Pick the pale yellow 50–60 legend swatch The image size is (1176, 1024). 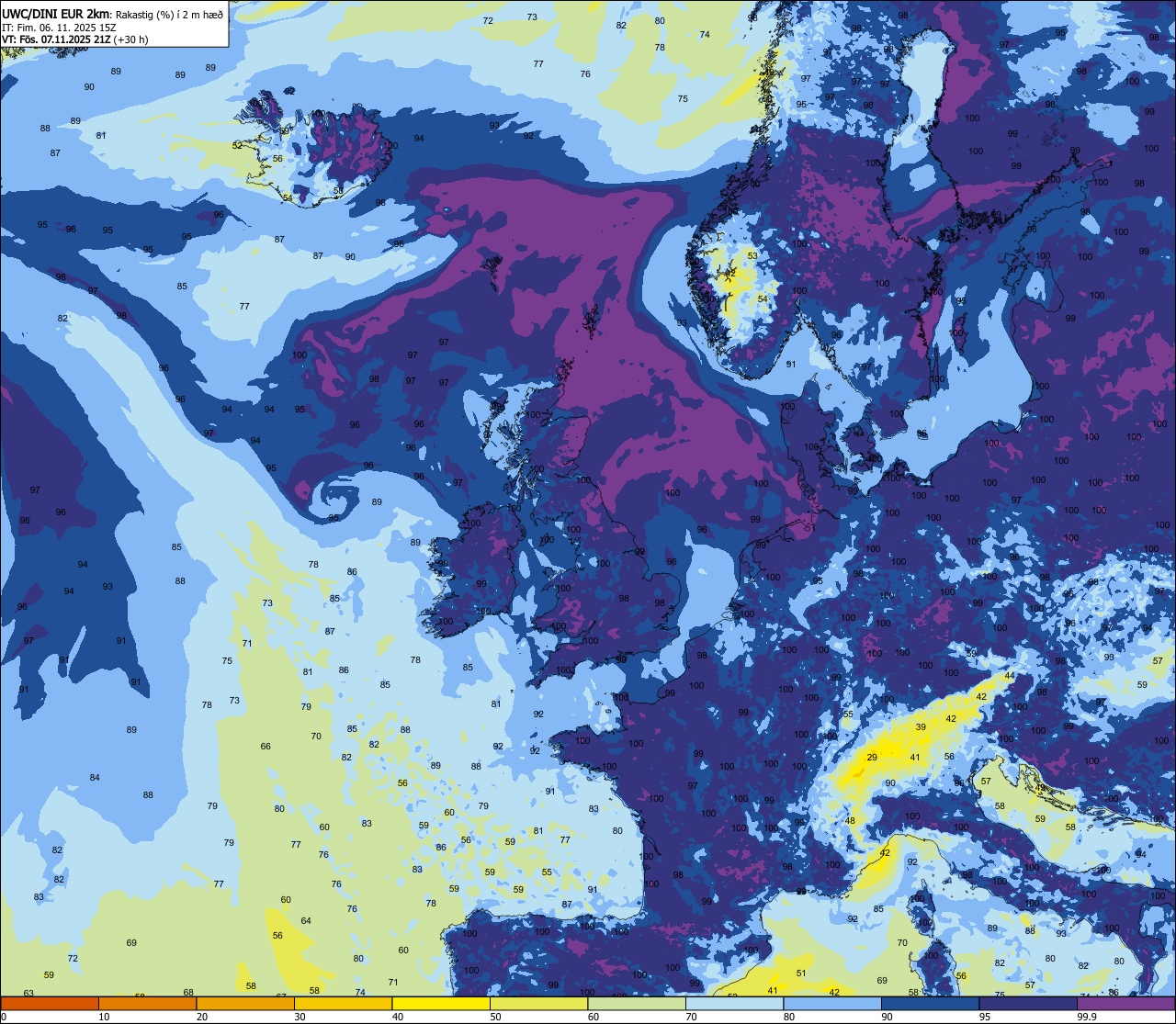pos(538,1003)
